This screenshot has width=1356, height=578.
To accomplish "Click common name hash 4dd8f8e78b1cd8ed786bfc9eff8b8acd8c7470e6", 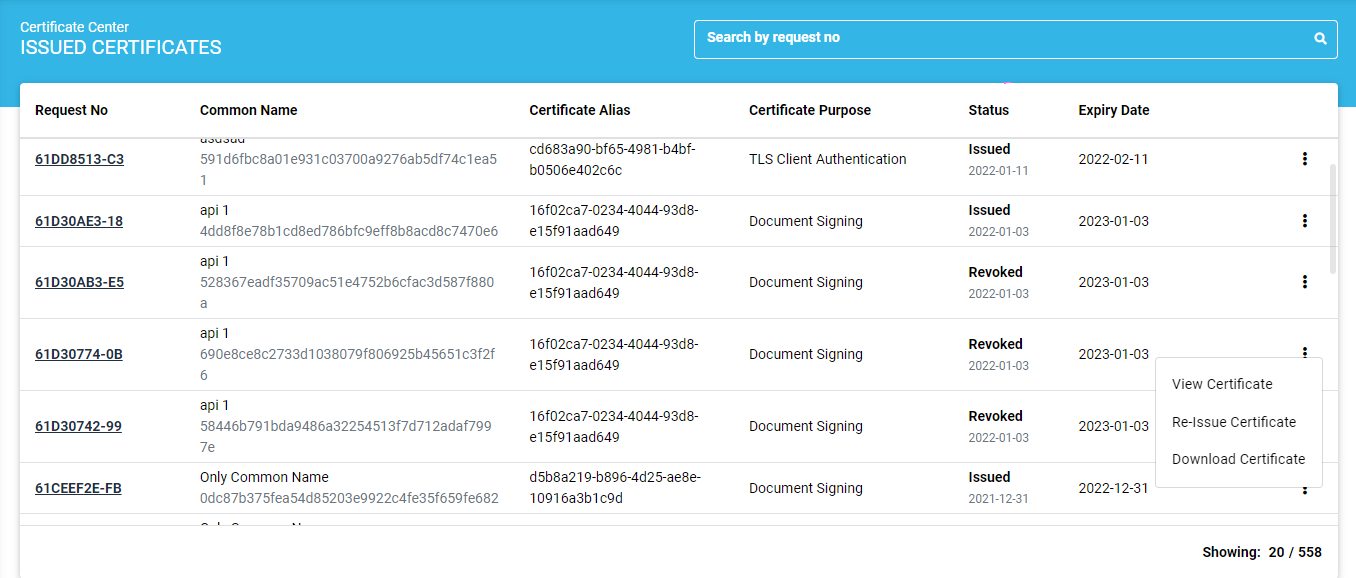I will pos(349,231).
